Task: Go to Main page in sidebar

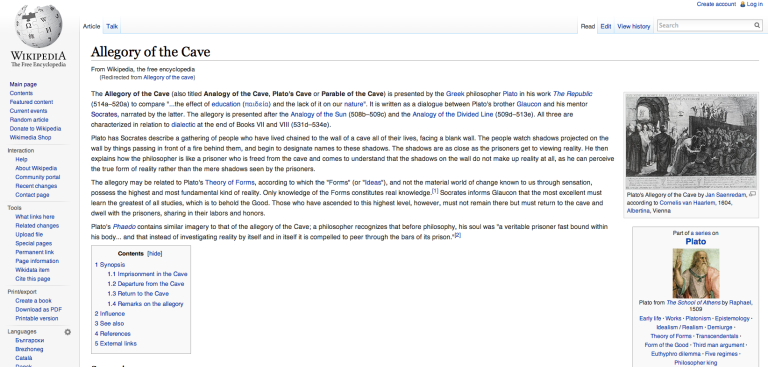Action: click(x=23, y=84)
